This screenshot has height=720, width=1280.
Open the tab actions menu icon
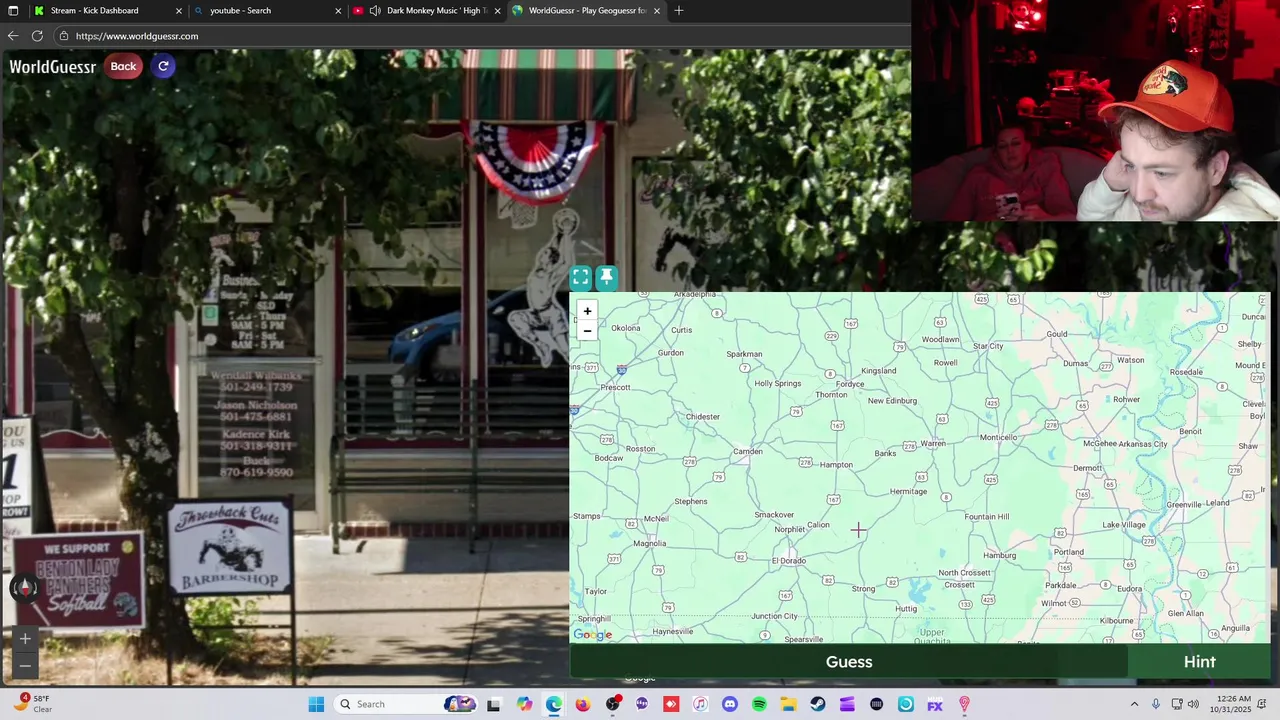point(12,11)
